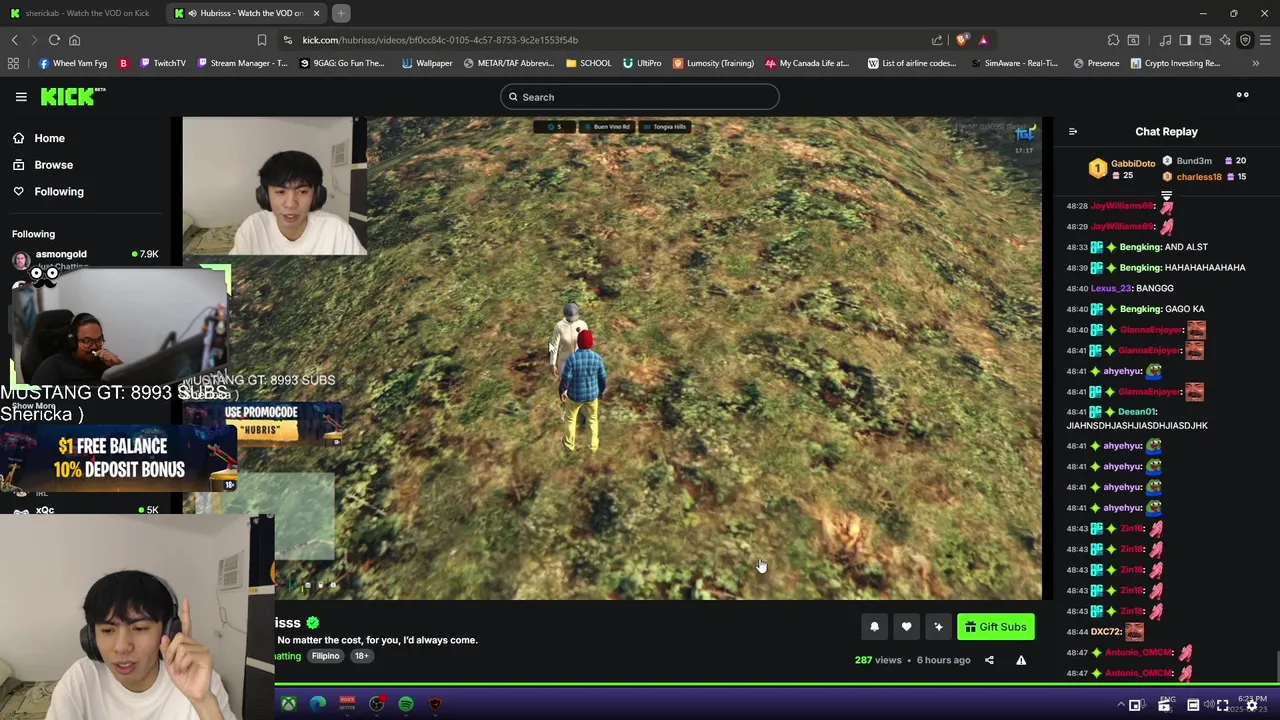Toggle follow heart button

tap(906, 627)
